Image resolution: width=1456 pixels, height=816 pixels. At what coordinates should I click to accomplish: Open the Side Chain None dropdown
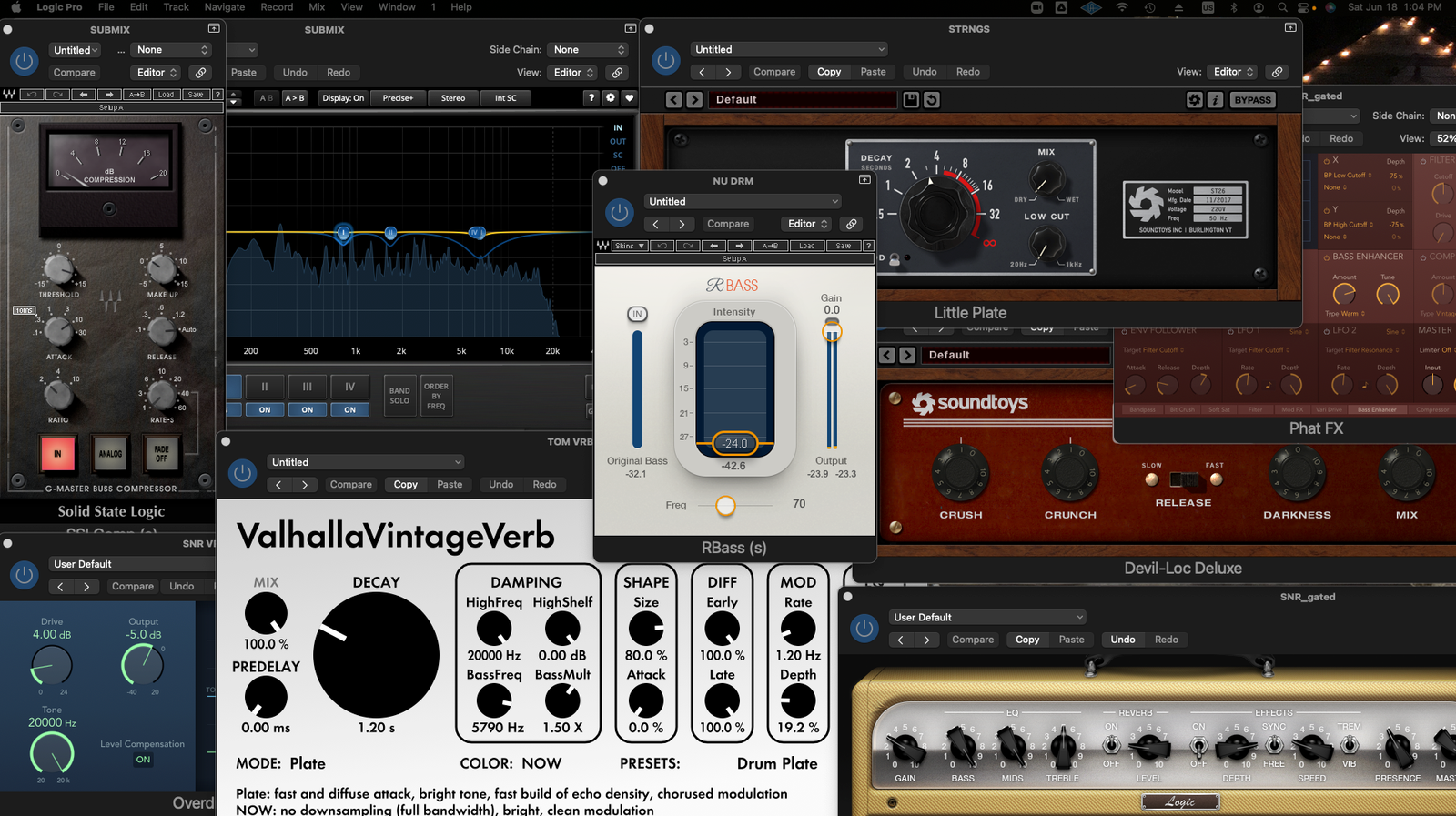pyautogui.click(x=589, y=50)
